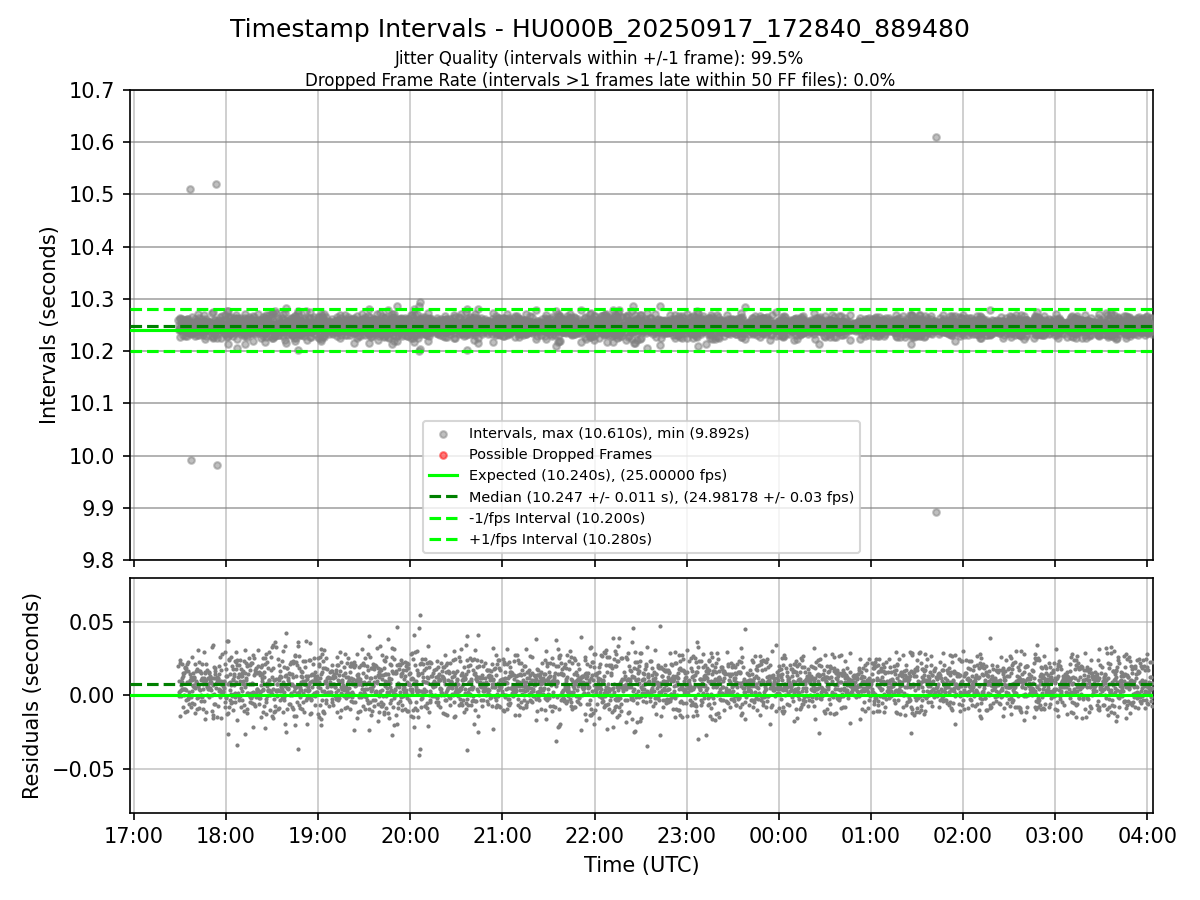Click the '18:00' time tick label

[226, 833]
